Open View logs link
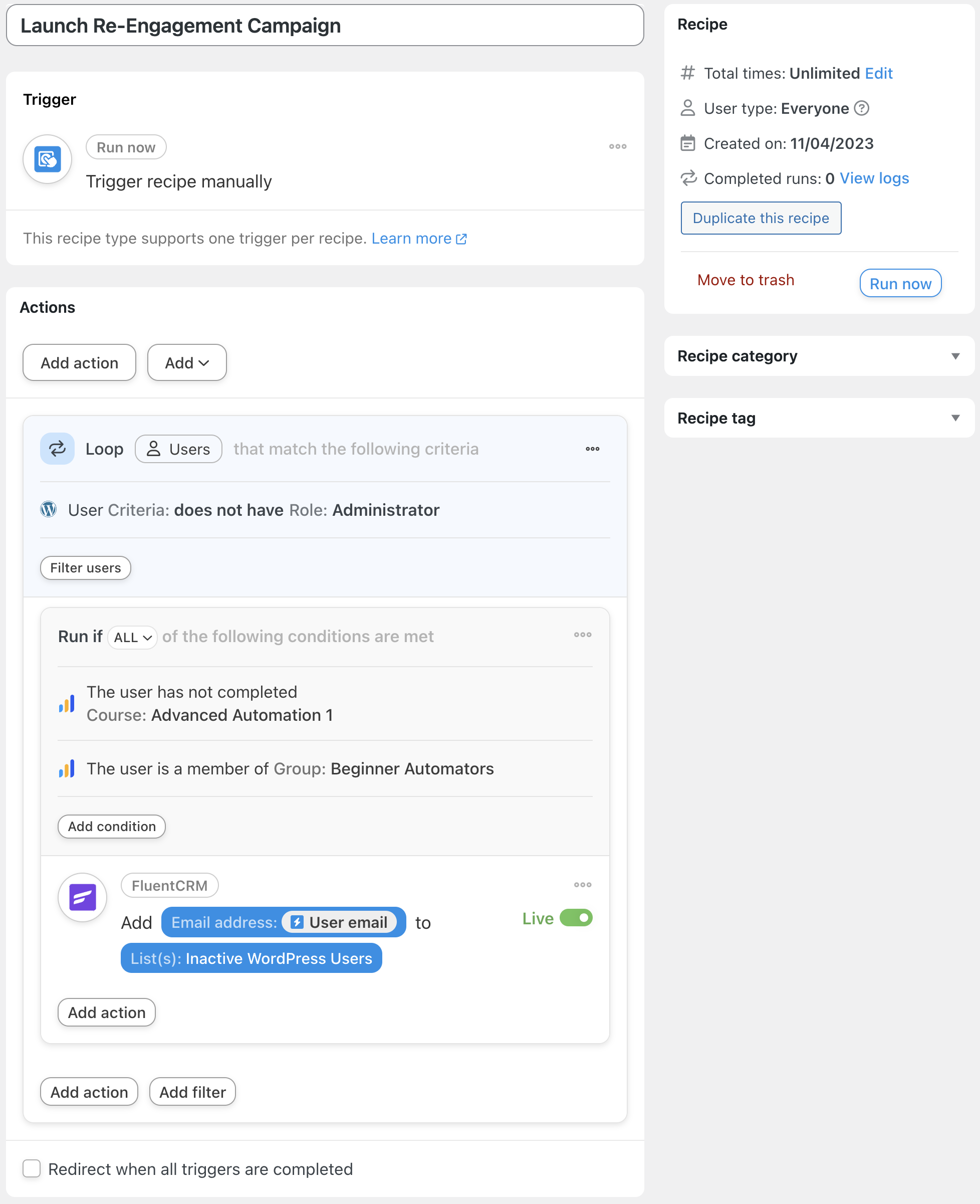 (874, 178)
